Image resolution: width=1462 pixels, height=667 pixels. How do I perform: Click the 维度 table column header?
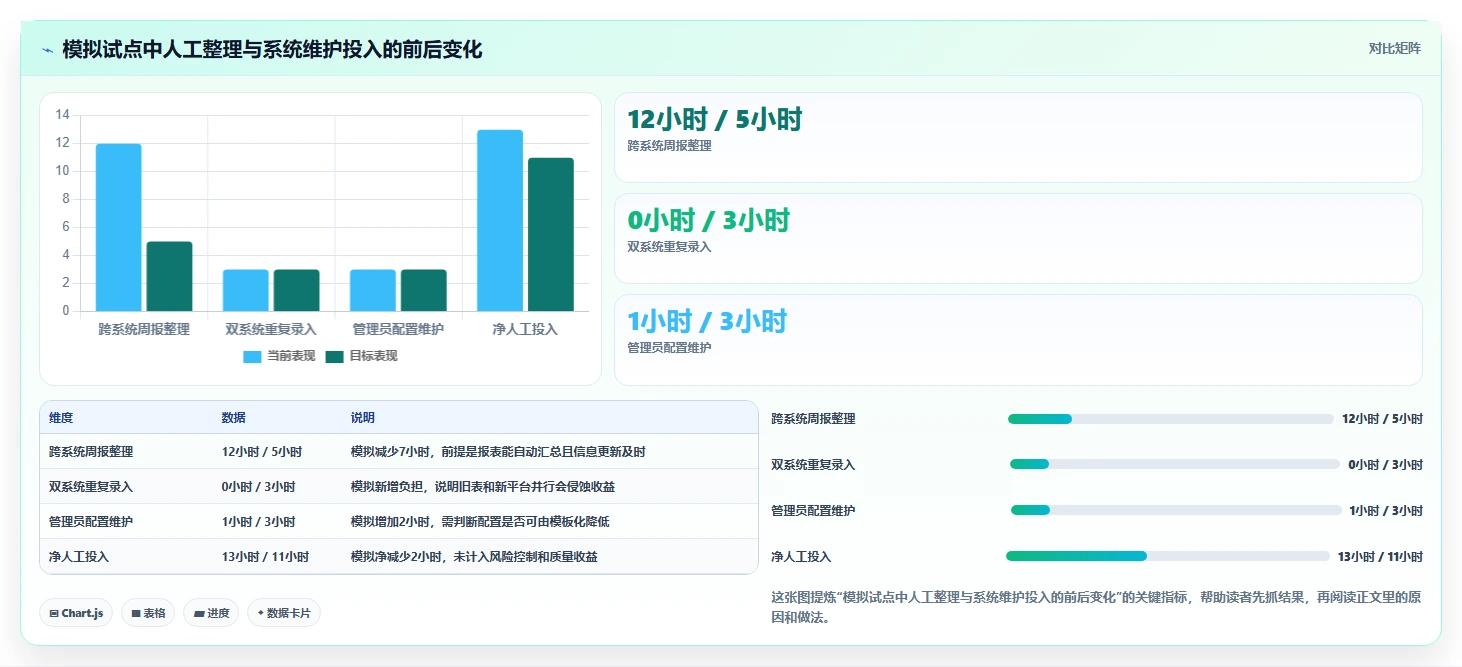pyautogui.click(x=61, y=418)
